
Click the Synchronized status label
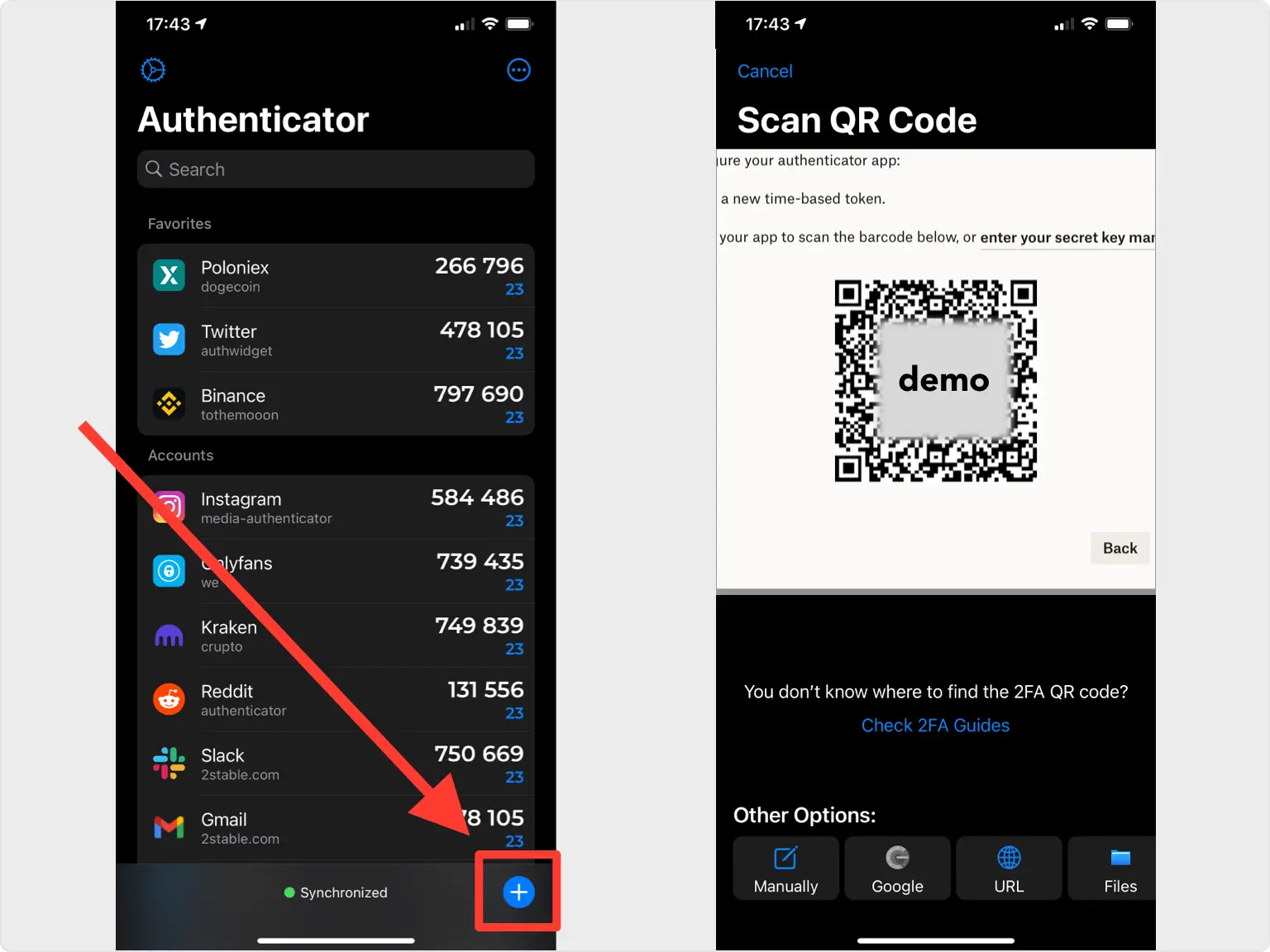(x=344, y=892)
